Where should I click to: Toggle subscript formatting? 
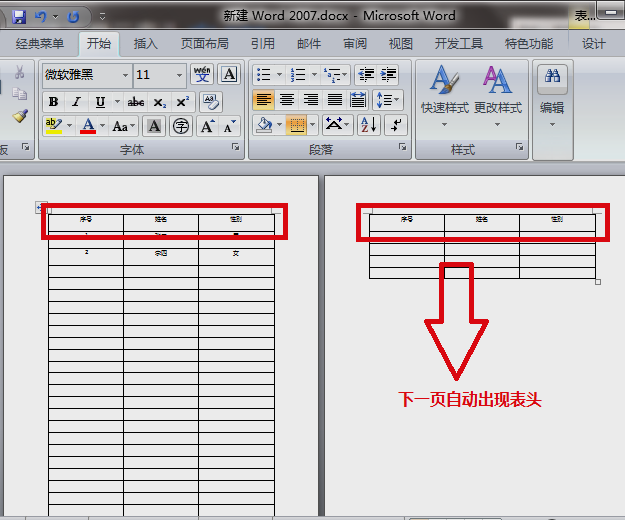(x=159, y=102)
